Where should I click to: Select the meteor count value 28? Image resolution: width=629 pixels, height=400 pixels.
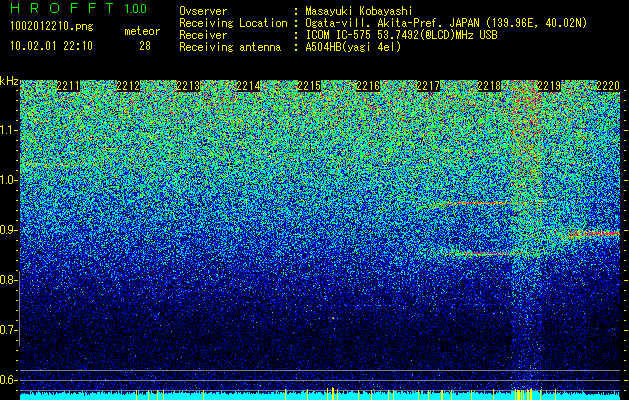145,46
